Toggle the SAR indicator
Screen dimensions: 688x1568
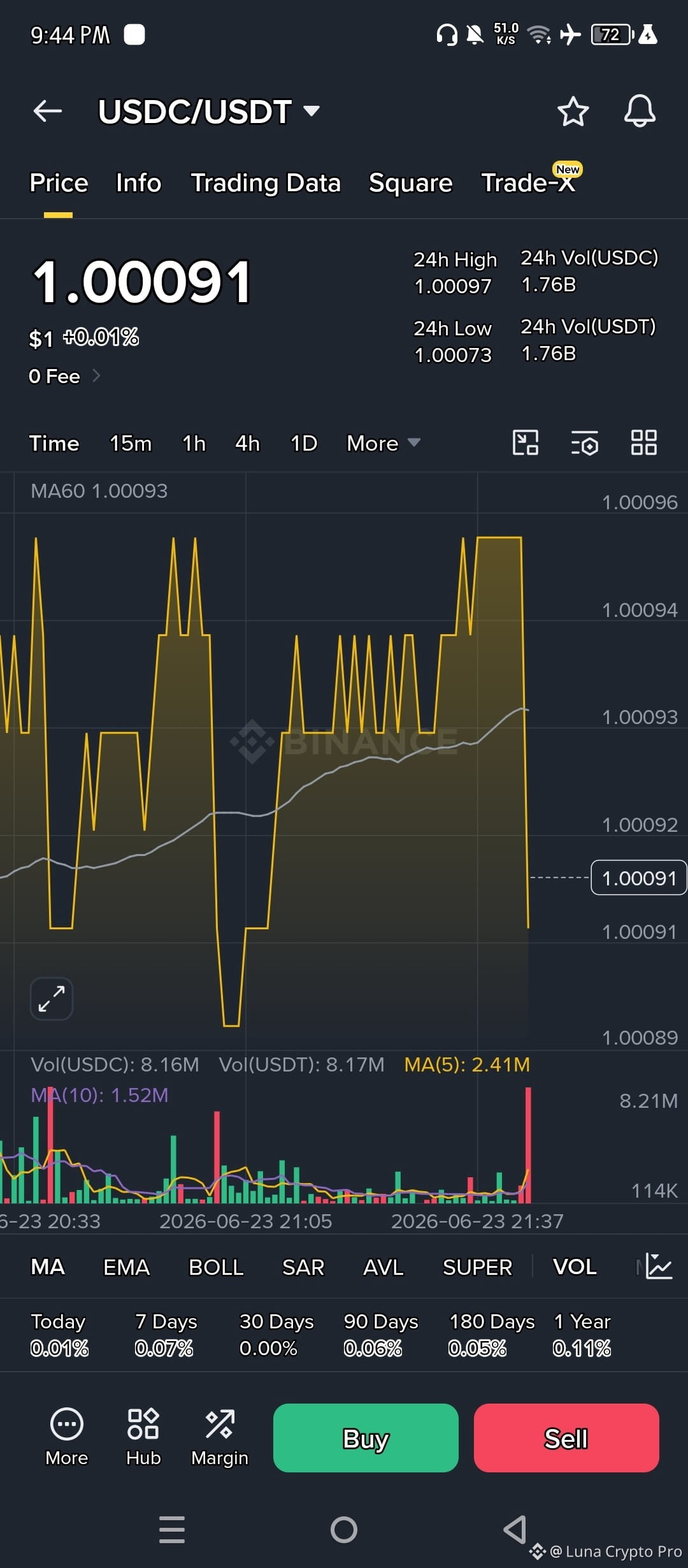point(303,1267)
